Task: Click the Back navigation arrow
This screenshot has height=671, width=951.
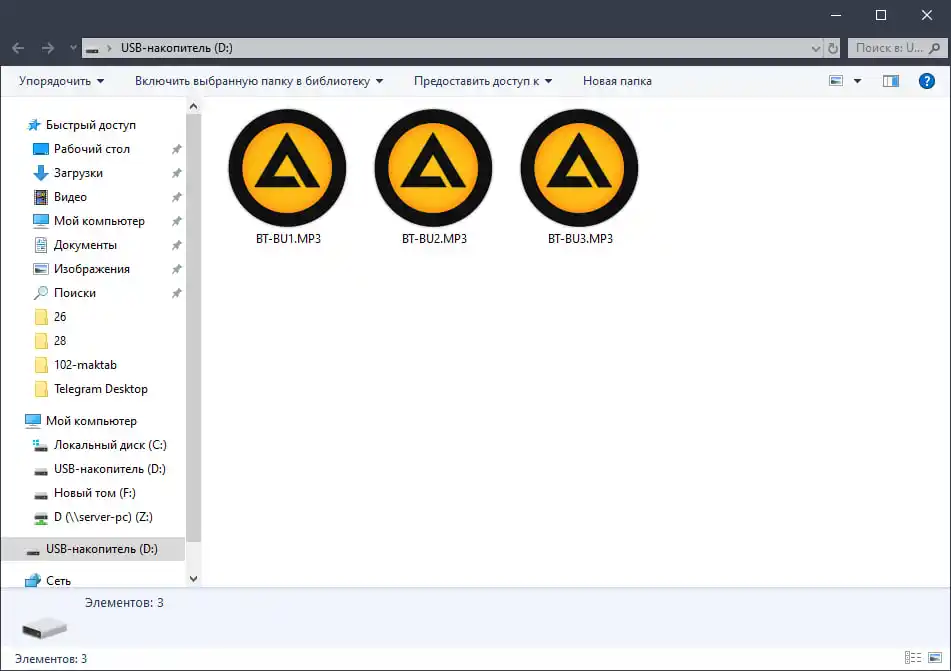Action: coord(18,48)
